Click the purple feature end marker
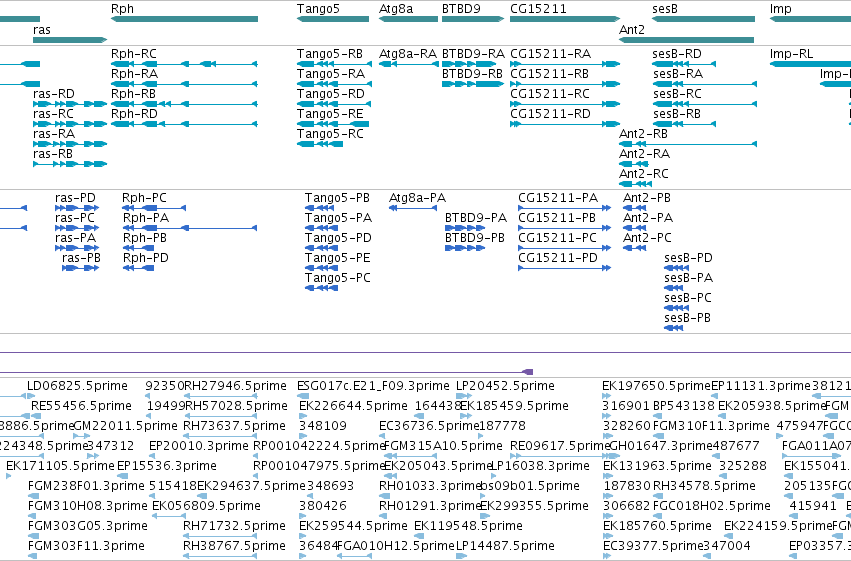The width and height of the screenshot is (851, 561). pyautogui.click(x=528, y=372)
